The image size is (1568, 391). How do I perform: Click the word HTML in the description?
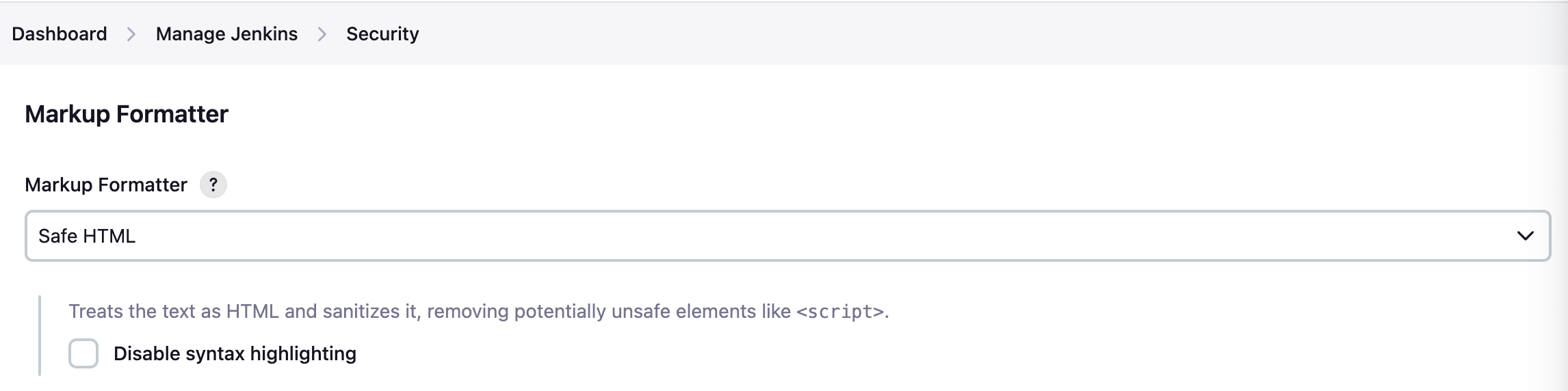click(x=252, y=312)
